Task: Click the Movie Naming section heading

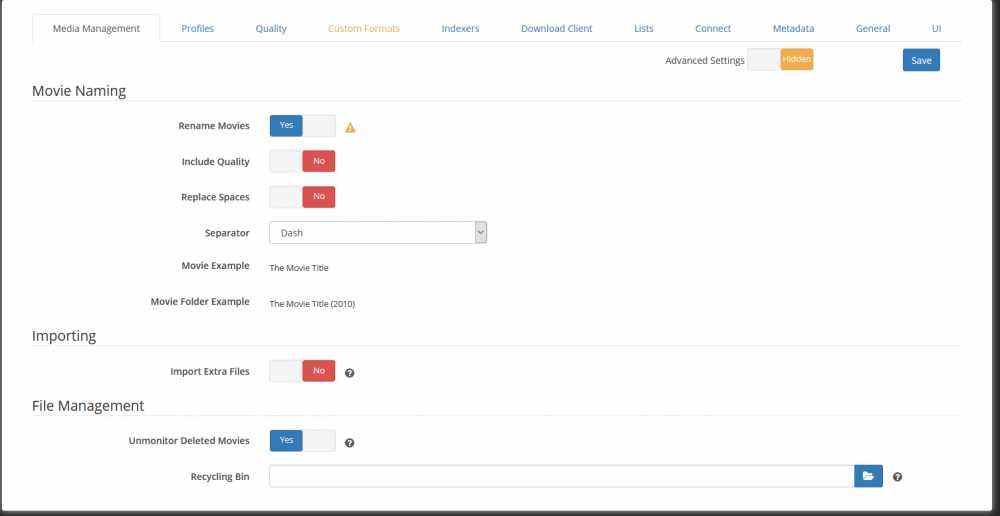Action: tap(79, 91)
